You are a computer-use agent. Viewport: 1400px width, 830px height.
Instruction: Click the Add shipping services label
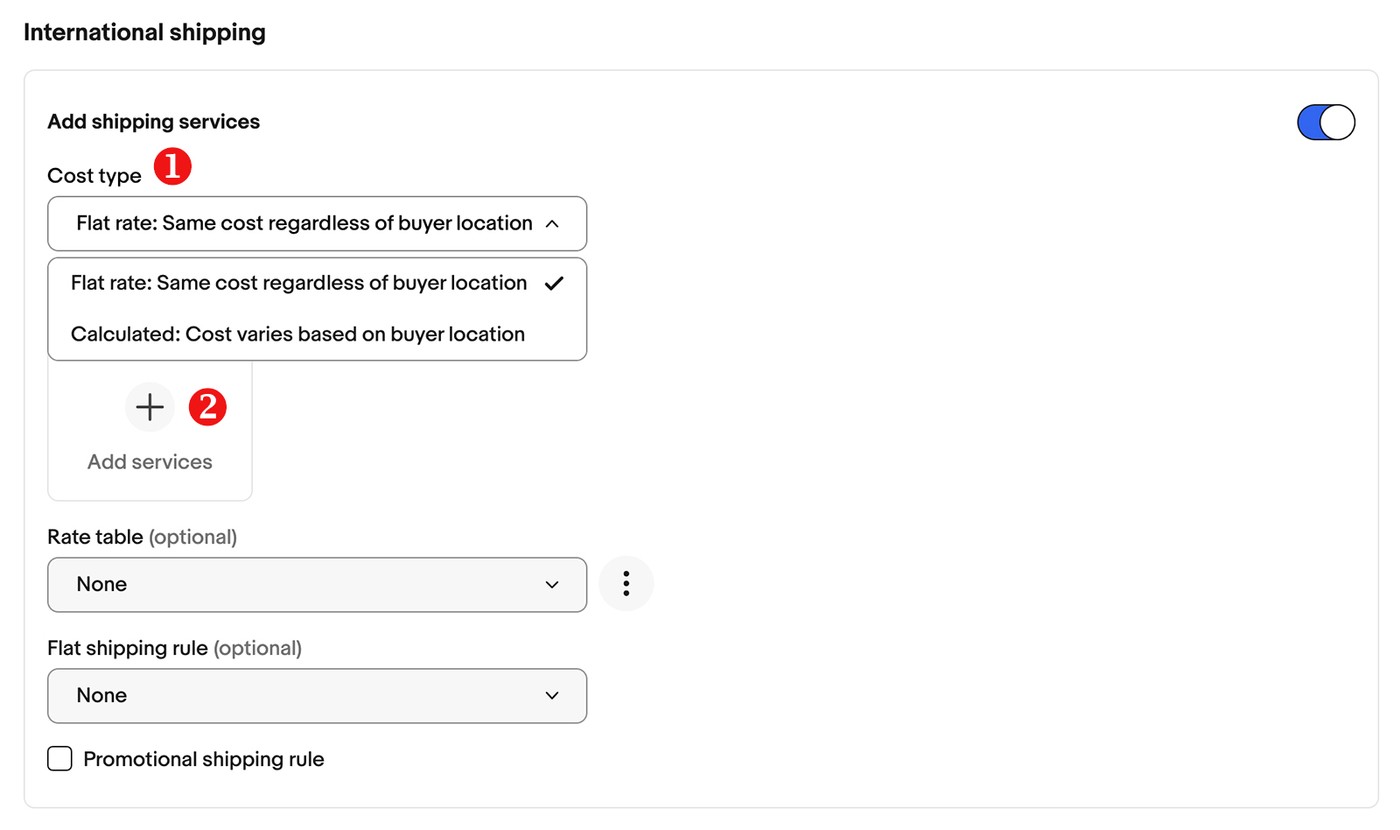coord(154,122)
